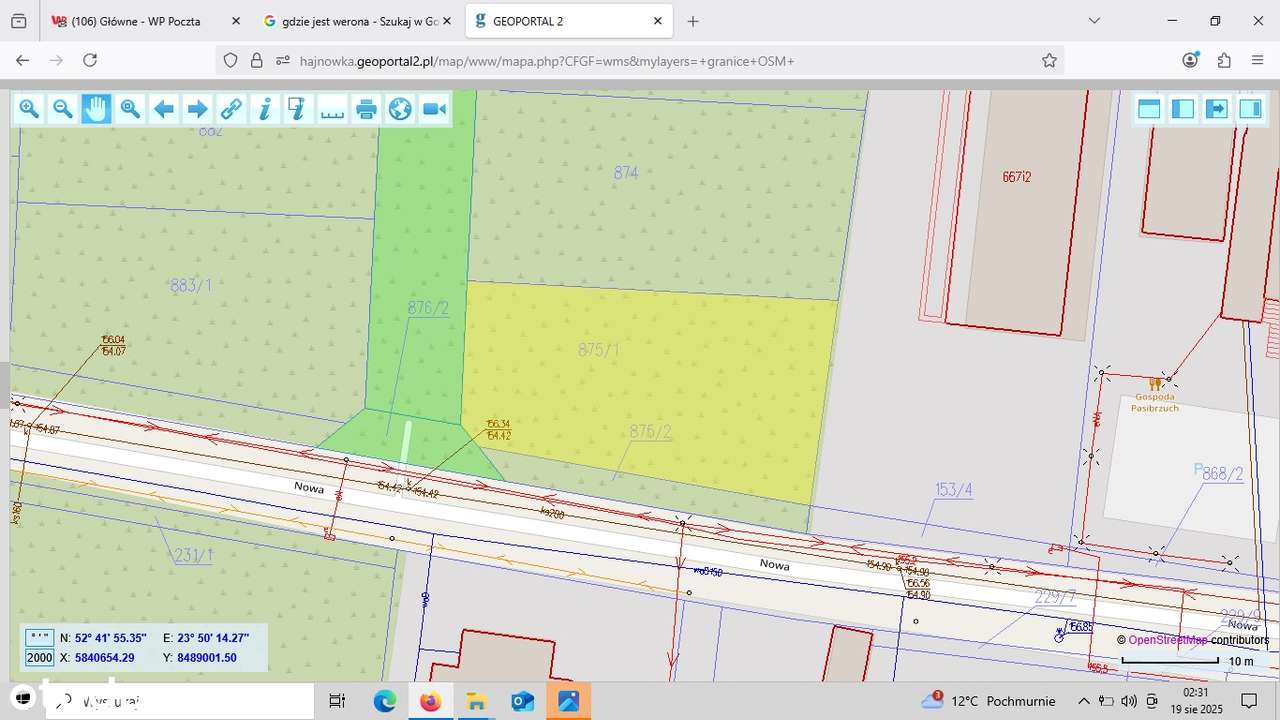Open the Windows notification center

click(x=1249, y=701)
